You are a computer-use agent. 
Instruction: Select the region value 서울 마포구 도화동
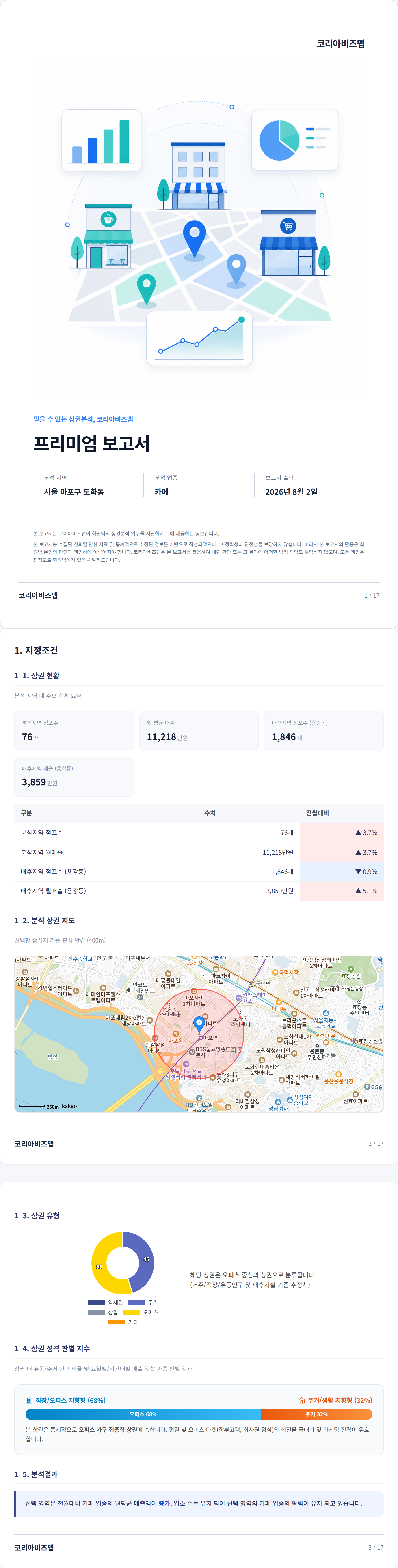click(x=74, y=492)
